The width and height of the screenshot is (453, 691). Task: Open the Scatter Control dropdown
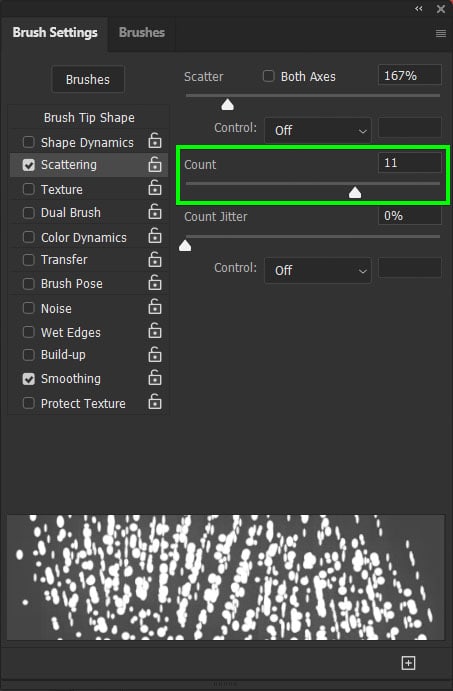318,130
